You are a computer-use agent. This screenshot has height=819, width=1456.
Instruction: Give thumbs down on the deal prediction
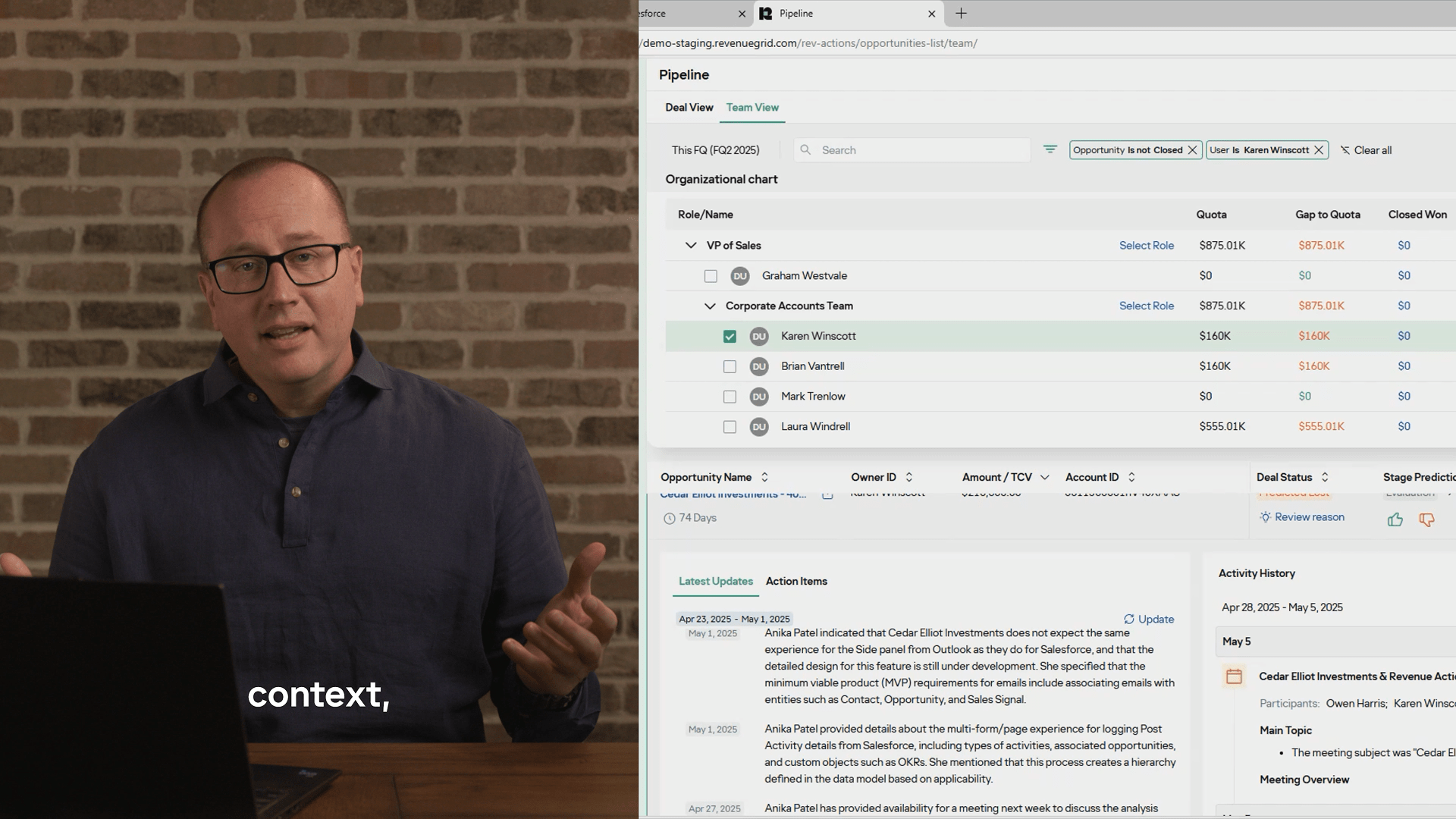coord(1426,519)
